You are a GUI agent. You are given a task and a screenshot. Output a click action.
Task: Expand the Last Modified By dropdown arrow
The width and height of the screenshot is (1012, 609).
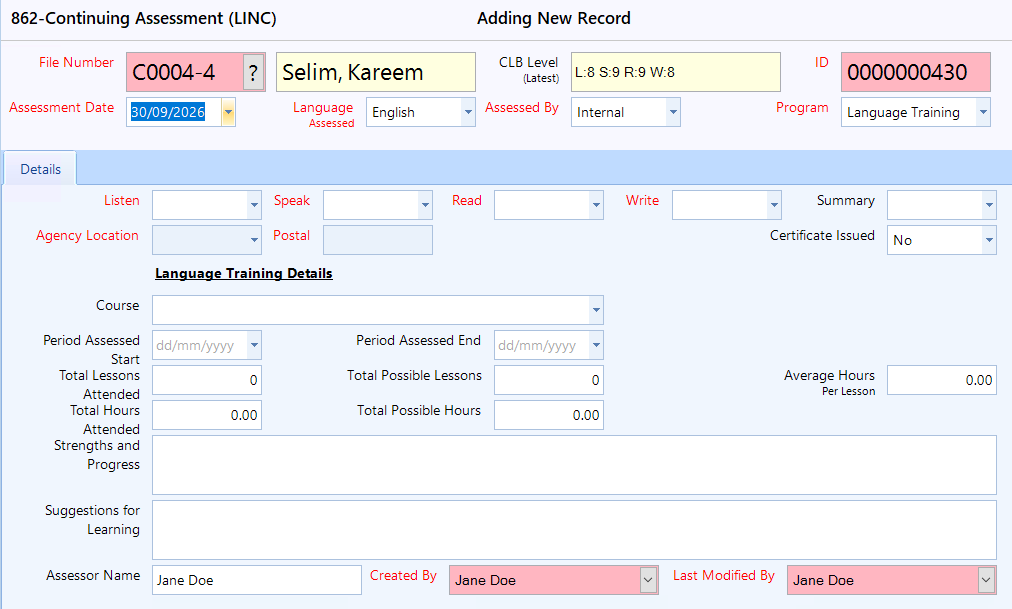point(986,580)
